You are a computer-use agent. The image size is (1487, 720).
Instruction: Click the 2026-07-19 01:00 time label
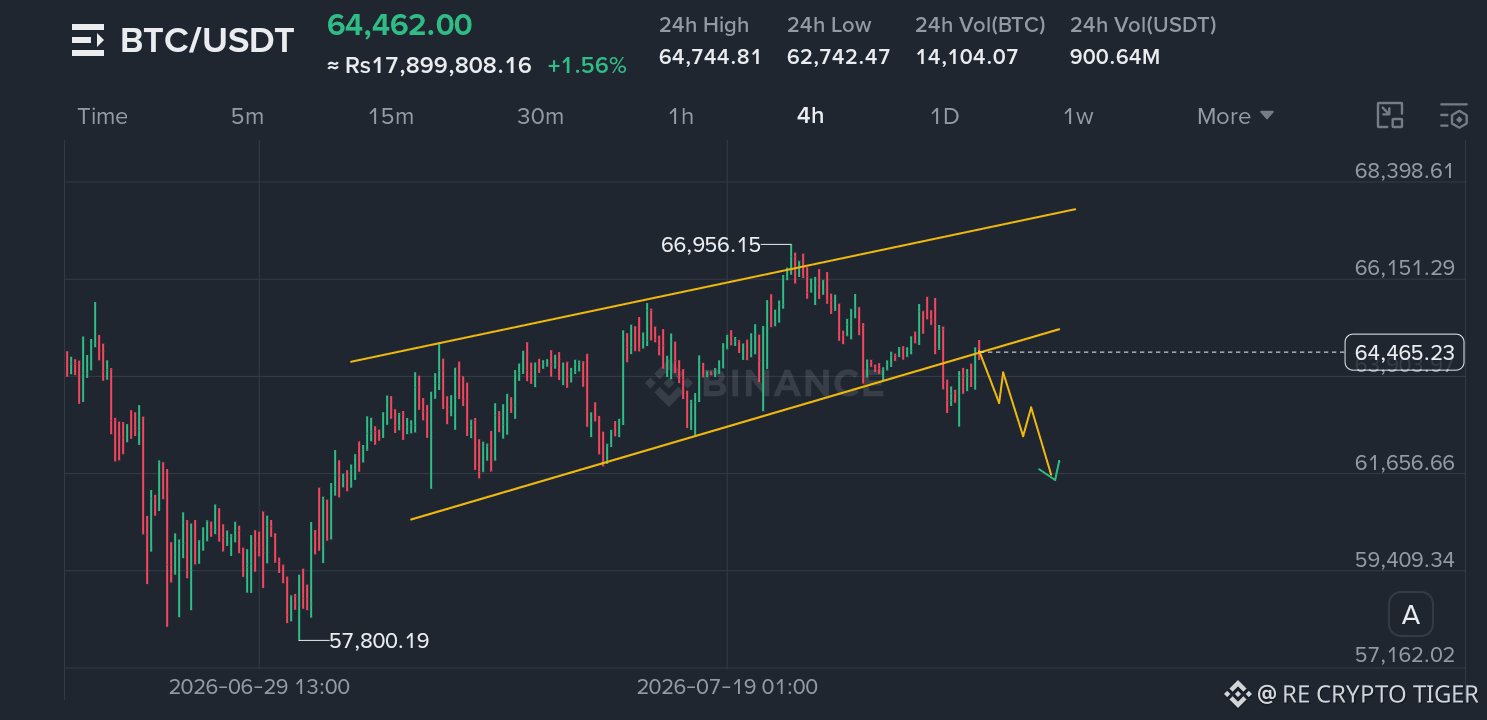tap(727, 687)
